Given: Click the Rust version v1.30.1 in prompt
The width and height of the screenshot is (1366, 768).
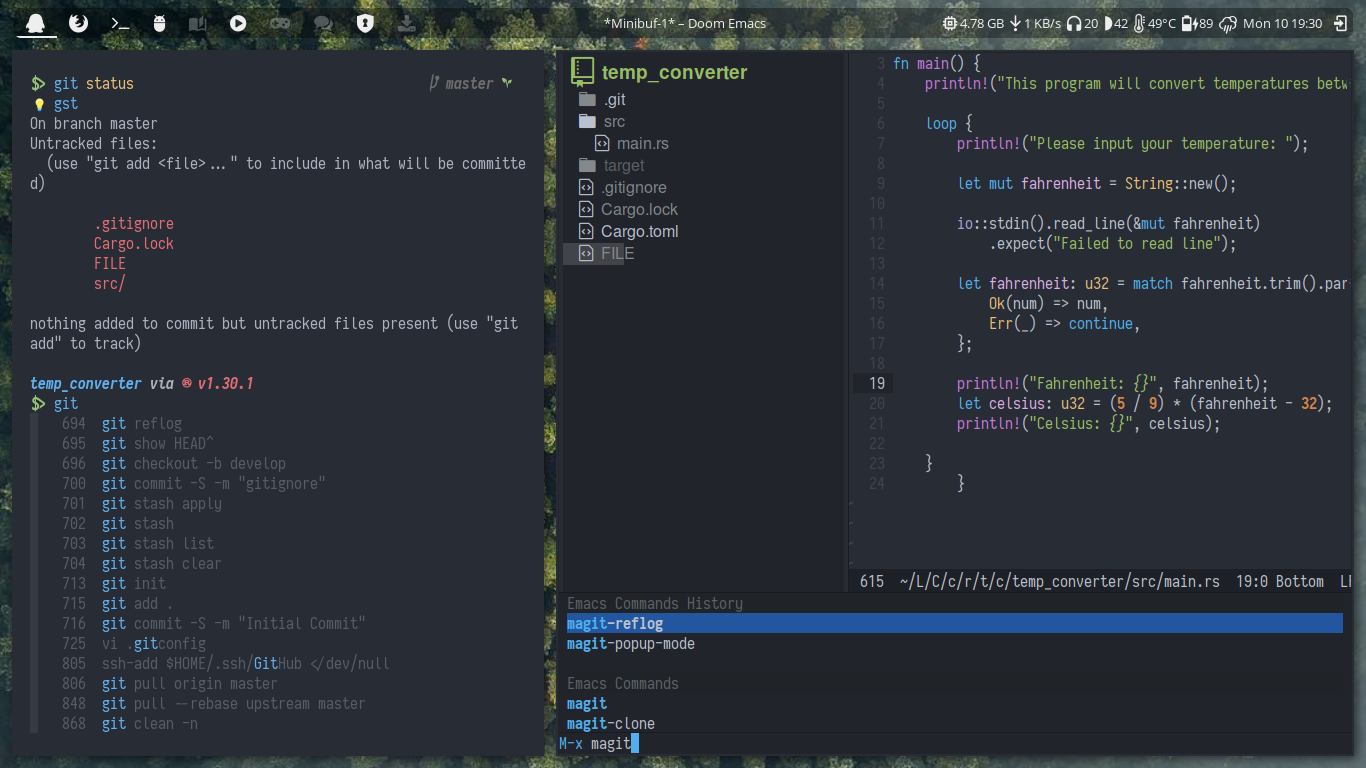Looking at the screenshot, I should point(225,384).
